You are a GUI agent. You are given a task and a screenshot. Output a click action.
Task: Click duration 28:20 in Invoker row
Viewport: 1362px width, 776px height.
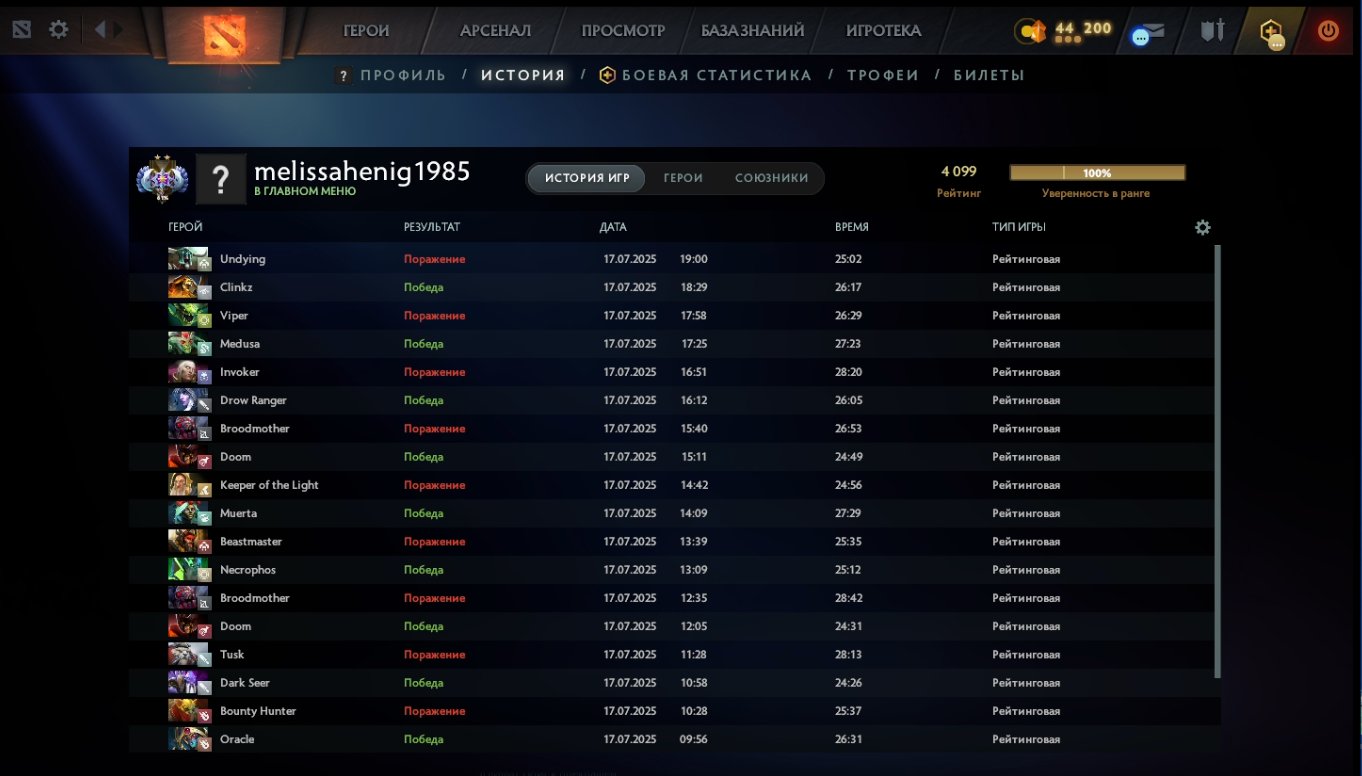(848, 372)
